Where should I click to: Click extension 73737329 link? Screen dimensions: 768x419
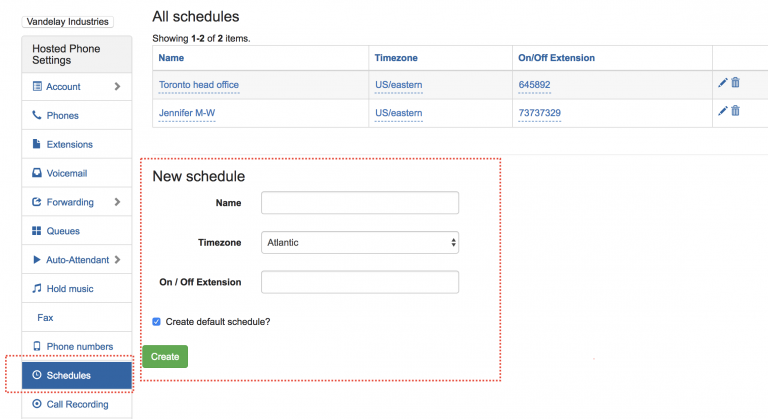pos(539,113)
